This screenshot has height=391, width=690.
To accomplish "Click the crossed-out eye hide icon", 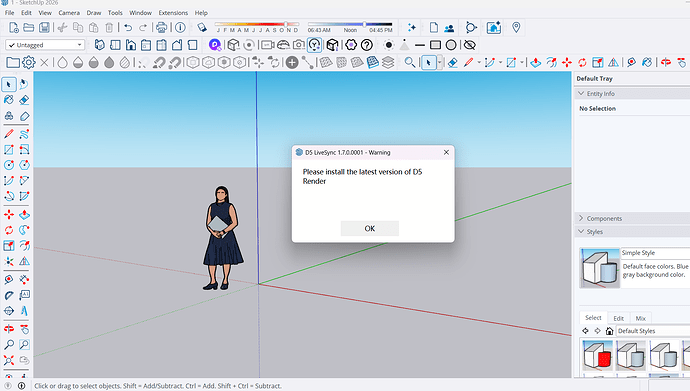I will pyautogui.click(x=470, y=45).
